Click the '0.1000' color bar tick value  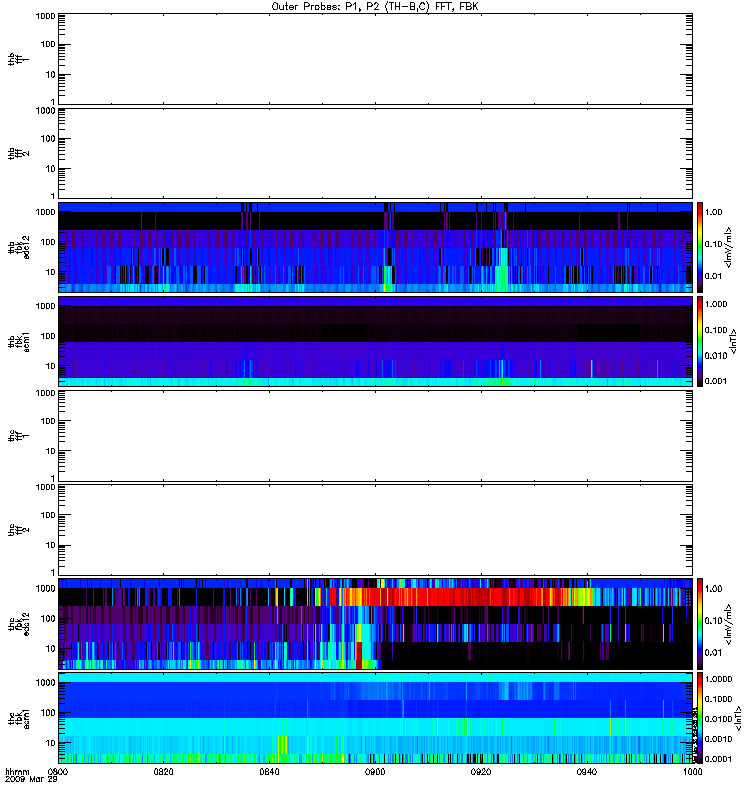click(718, 699)
